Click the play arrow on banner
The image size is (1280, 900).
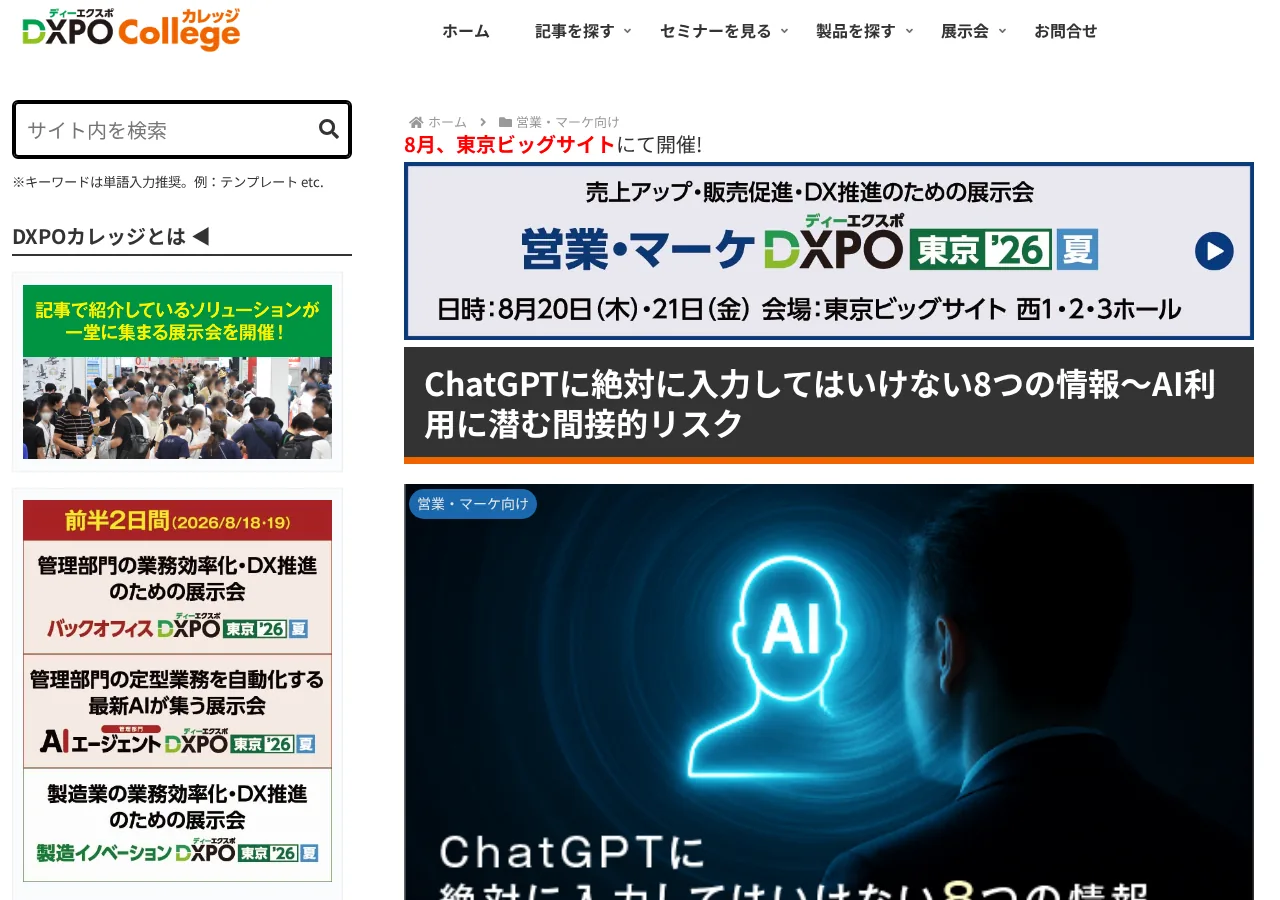pyautogui.click(x=1214, y=251)
